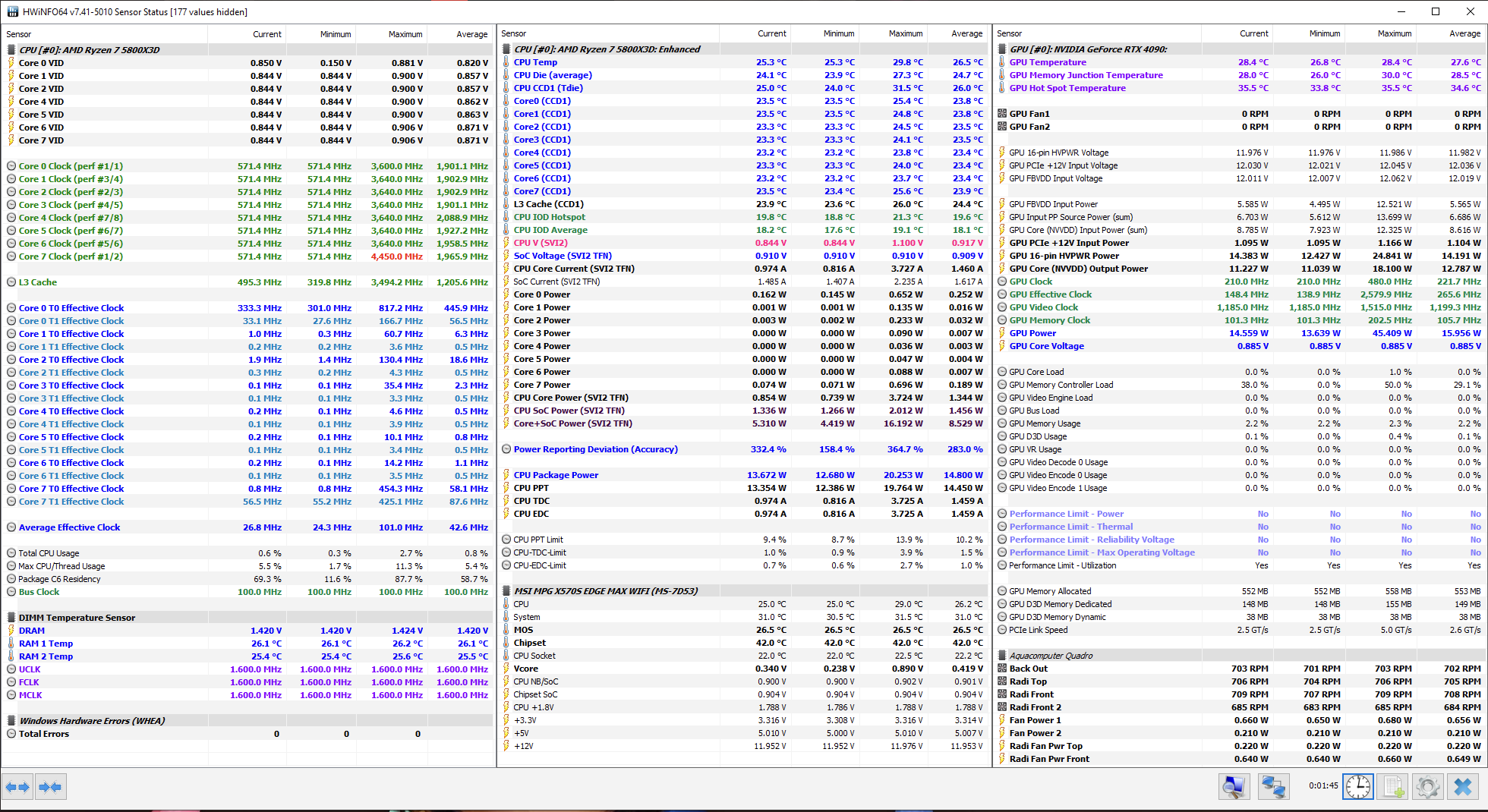
Task: Click the fan icon for Back Out
Action: click(x=1002, y=669)
